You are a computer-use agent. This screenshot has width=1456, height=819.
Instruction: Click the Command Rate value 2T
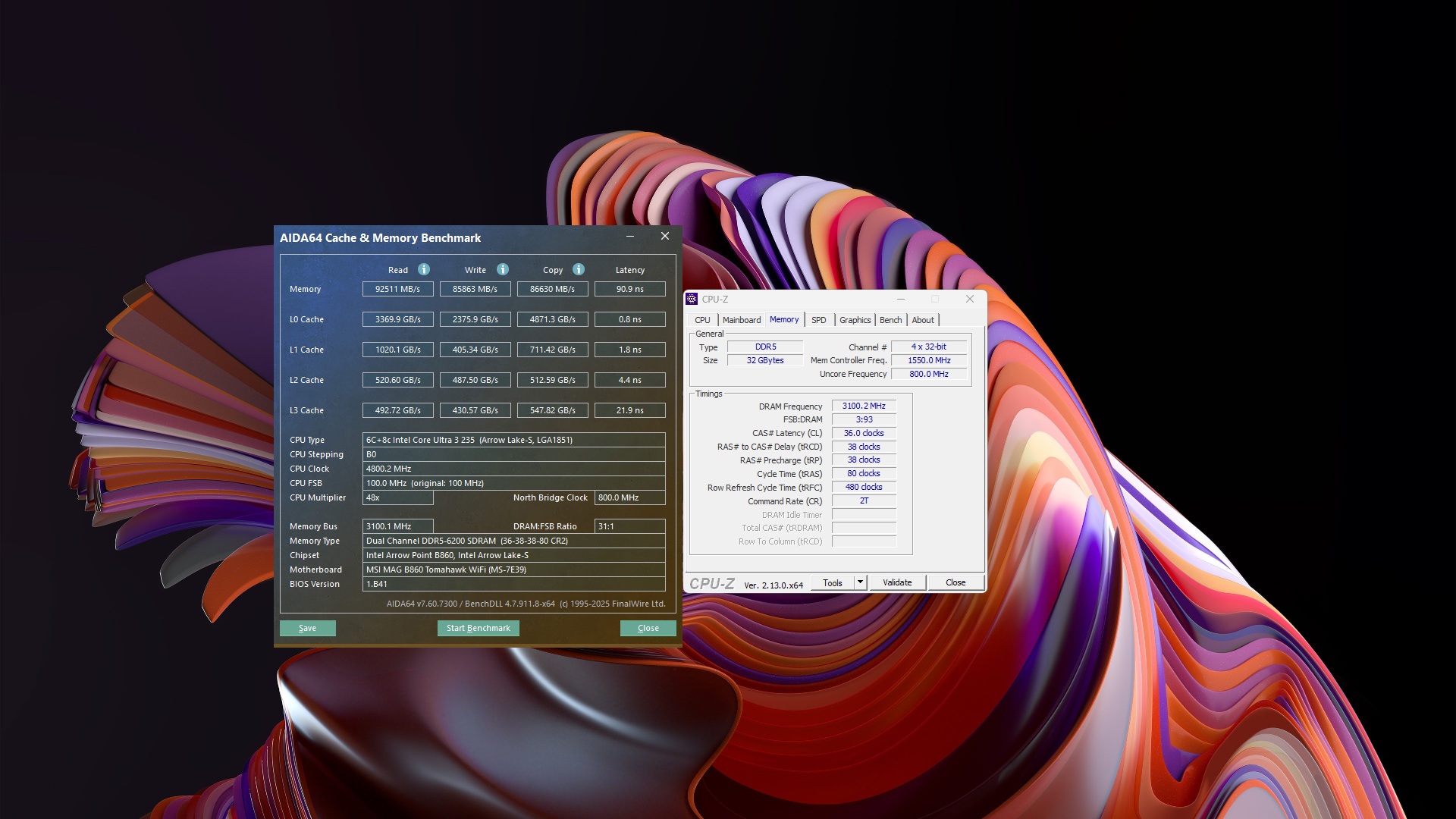[864, 500]
